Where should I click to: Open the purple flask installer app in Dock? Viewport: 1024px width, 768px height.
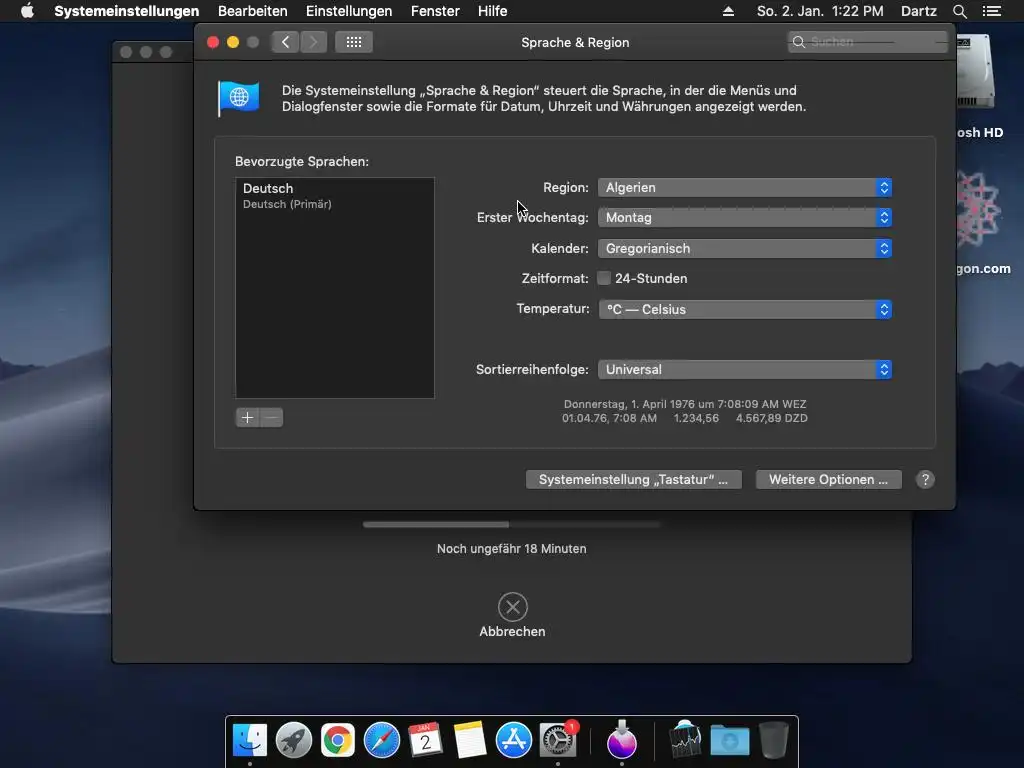[x=622, y=739]
